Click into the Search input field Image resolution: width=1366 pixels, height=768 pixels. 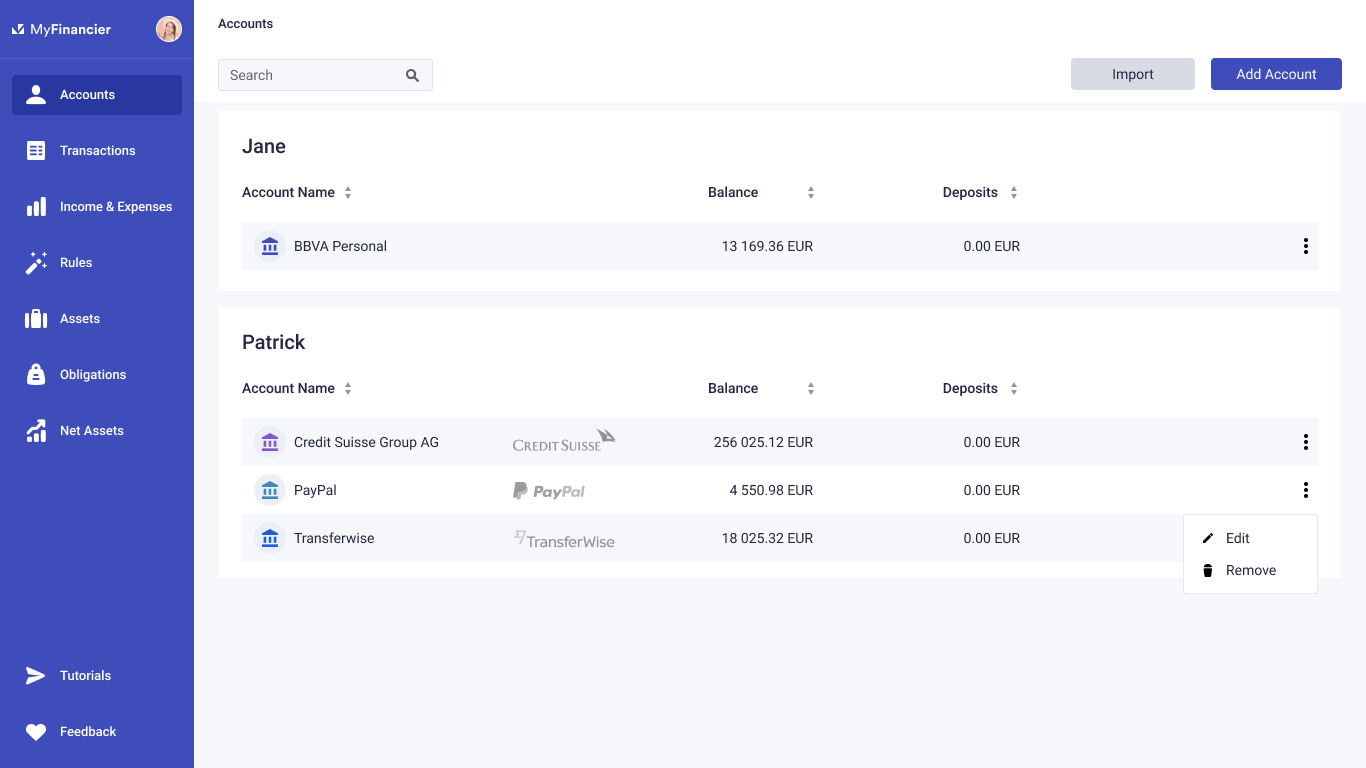tap(310, 75)
